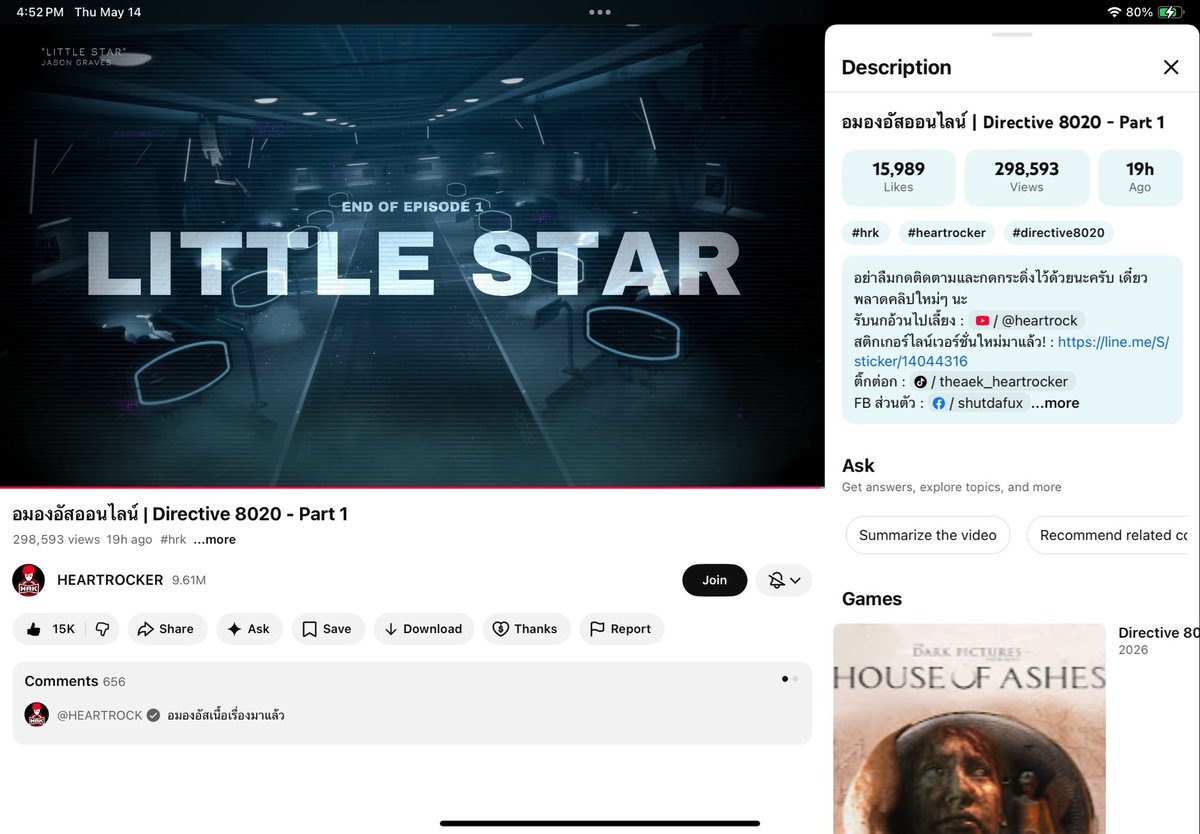The height and width of the screenshot is (834, 1200).
Task: Join the HEARTROCKER channel membership
Action: click(x=714, y=580)
